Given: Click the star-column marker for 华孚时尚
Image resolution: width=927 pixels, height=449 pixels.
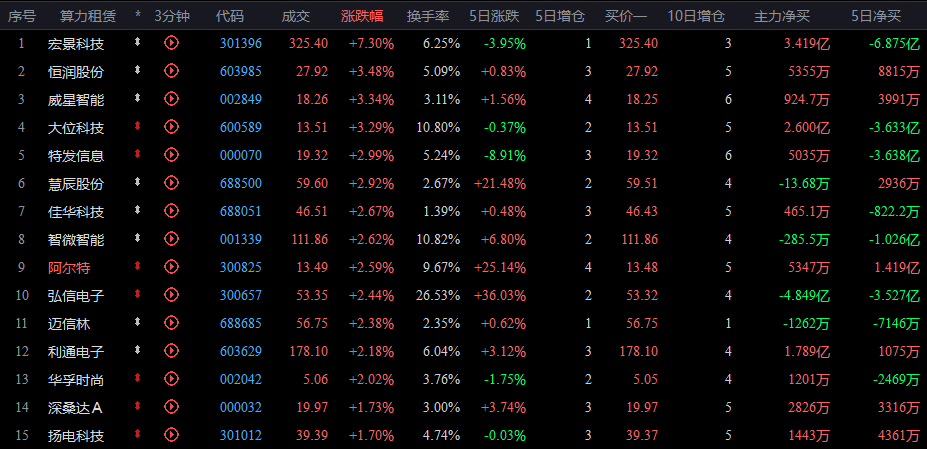Looking at the screenshot, I should 138,377.
